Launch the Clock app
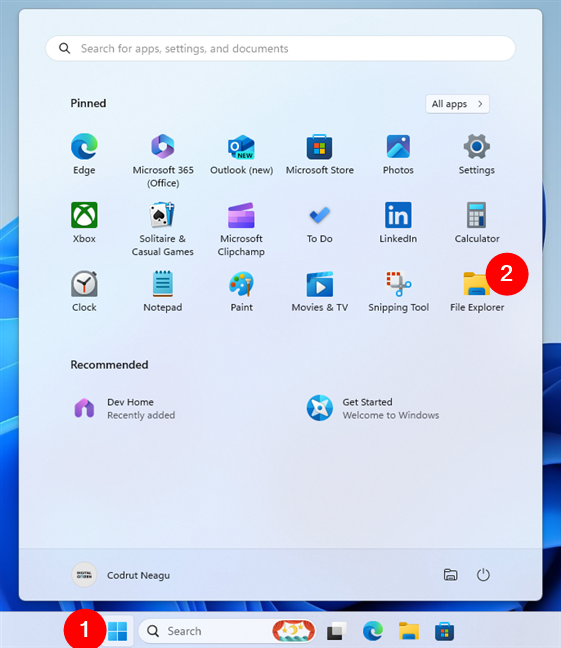561x648 pixels. pyautogui.click(x=84, y=291)
